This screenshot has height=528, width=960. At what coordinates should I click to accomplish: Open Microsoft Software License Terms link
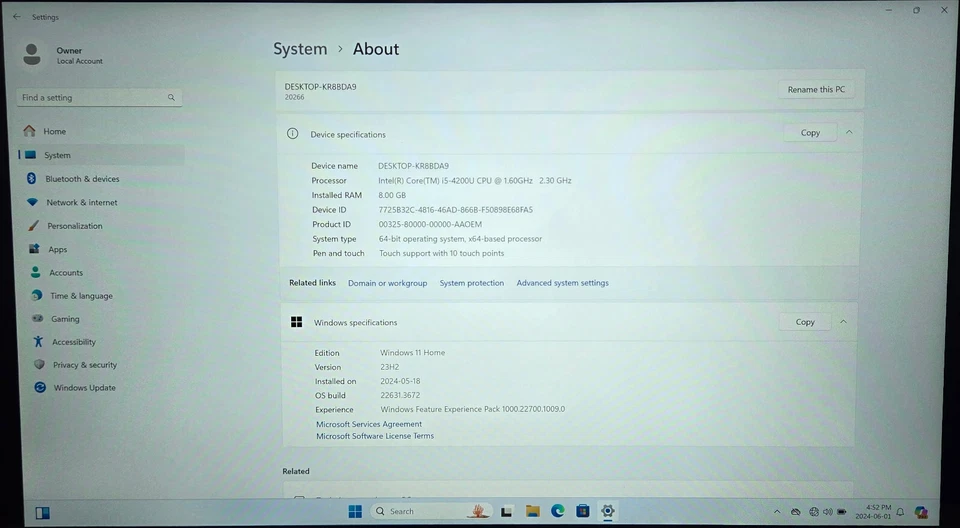pos(375,436)
